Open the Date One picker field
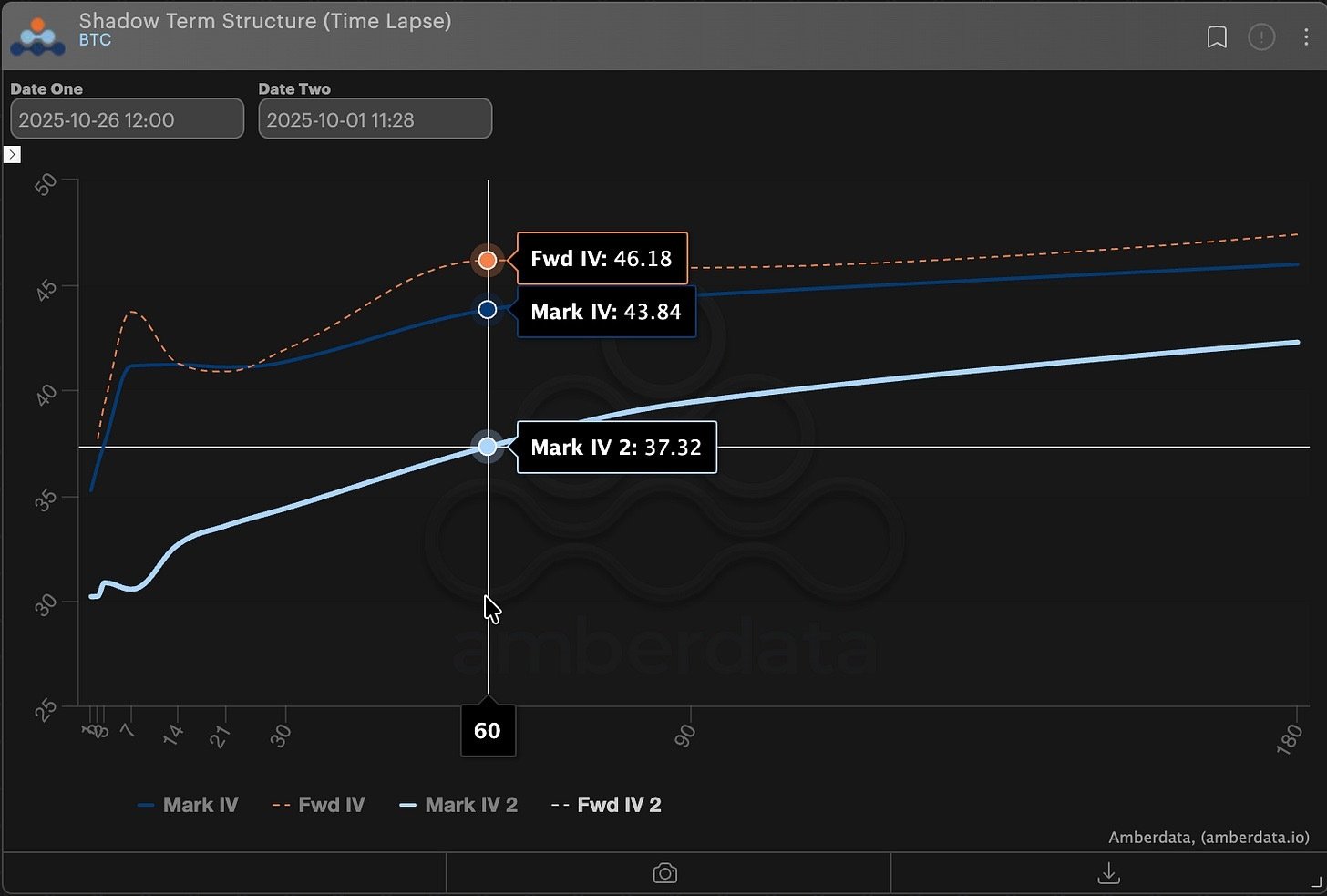Image resolution: width=1327 pixels, height=896 pixels. point(127,119)
